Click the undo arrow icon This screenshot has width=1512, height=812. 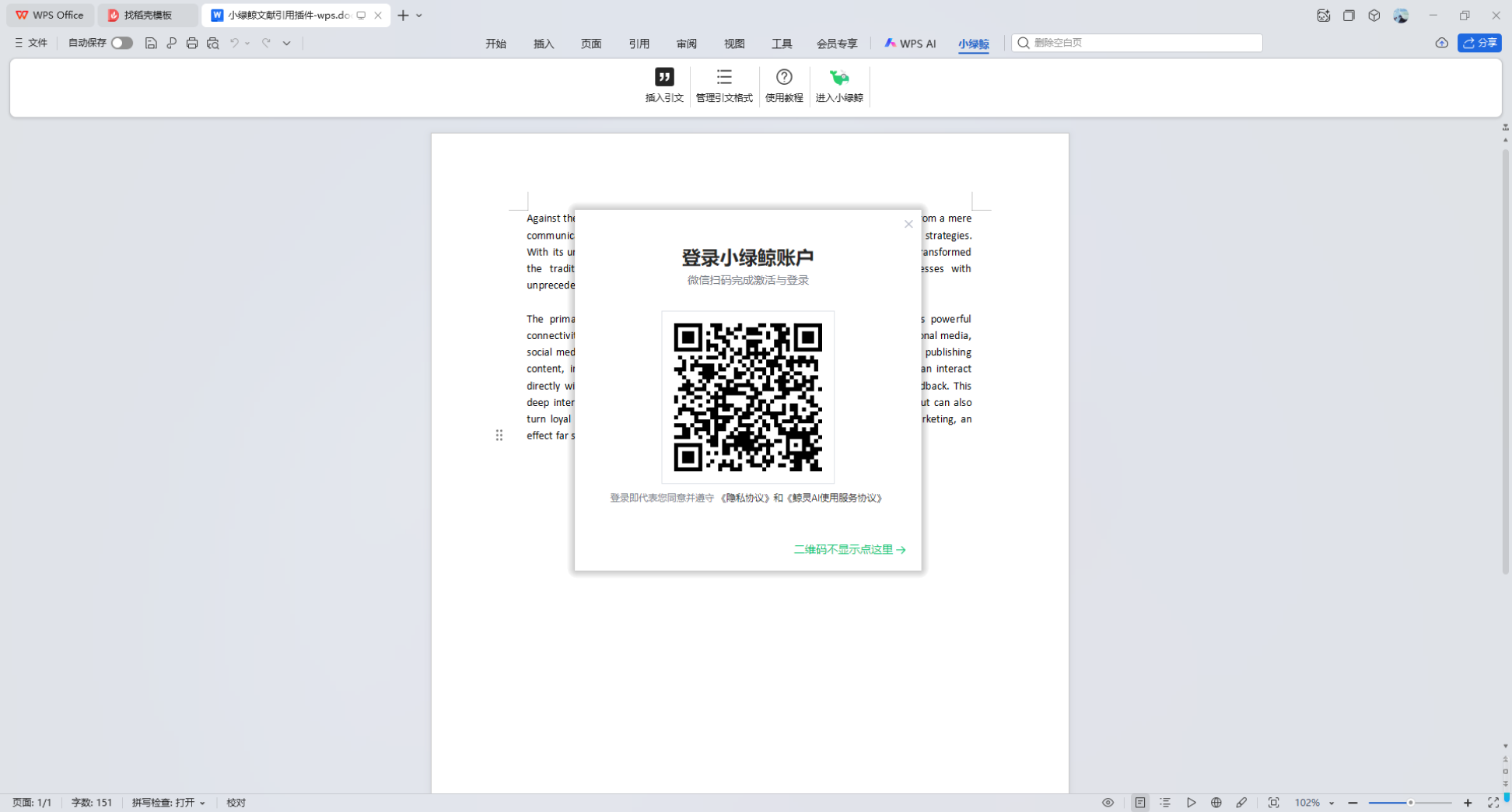(x=234, y=44)
